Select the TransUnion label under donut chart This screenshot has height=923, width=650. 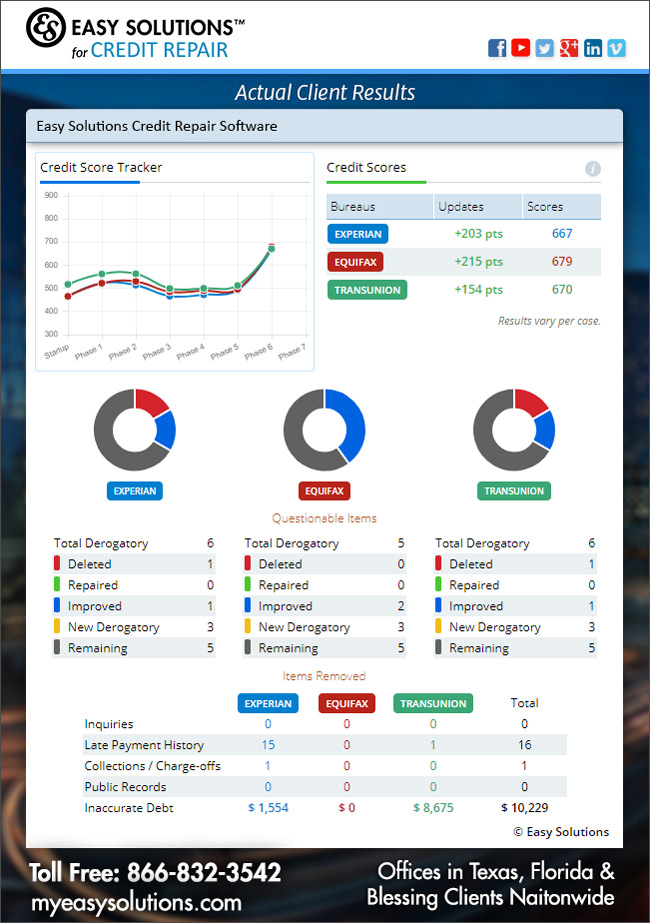514,491
